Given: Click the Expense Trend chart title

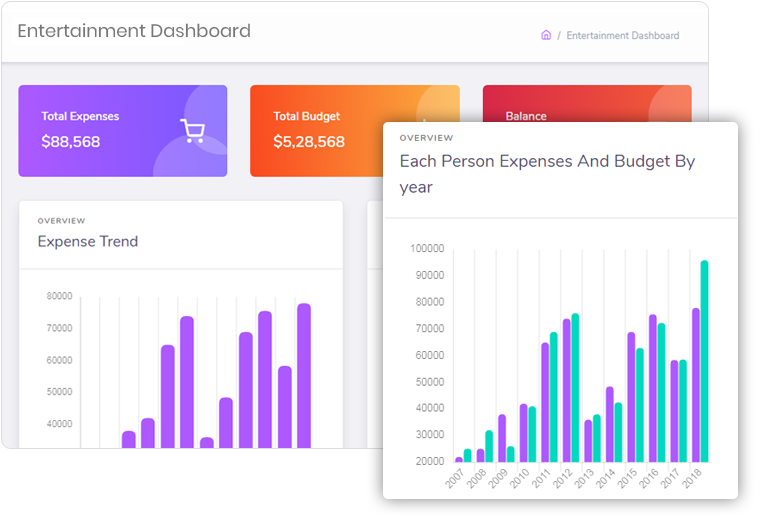Looking at the screenshot, I should [88, 241].
